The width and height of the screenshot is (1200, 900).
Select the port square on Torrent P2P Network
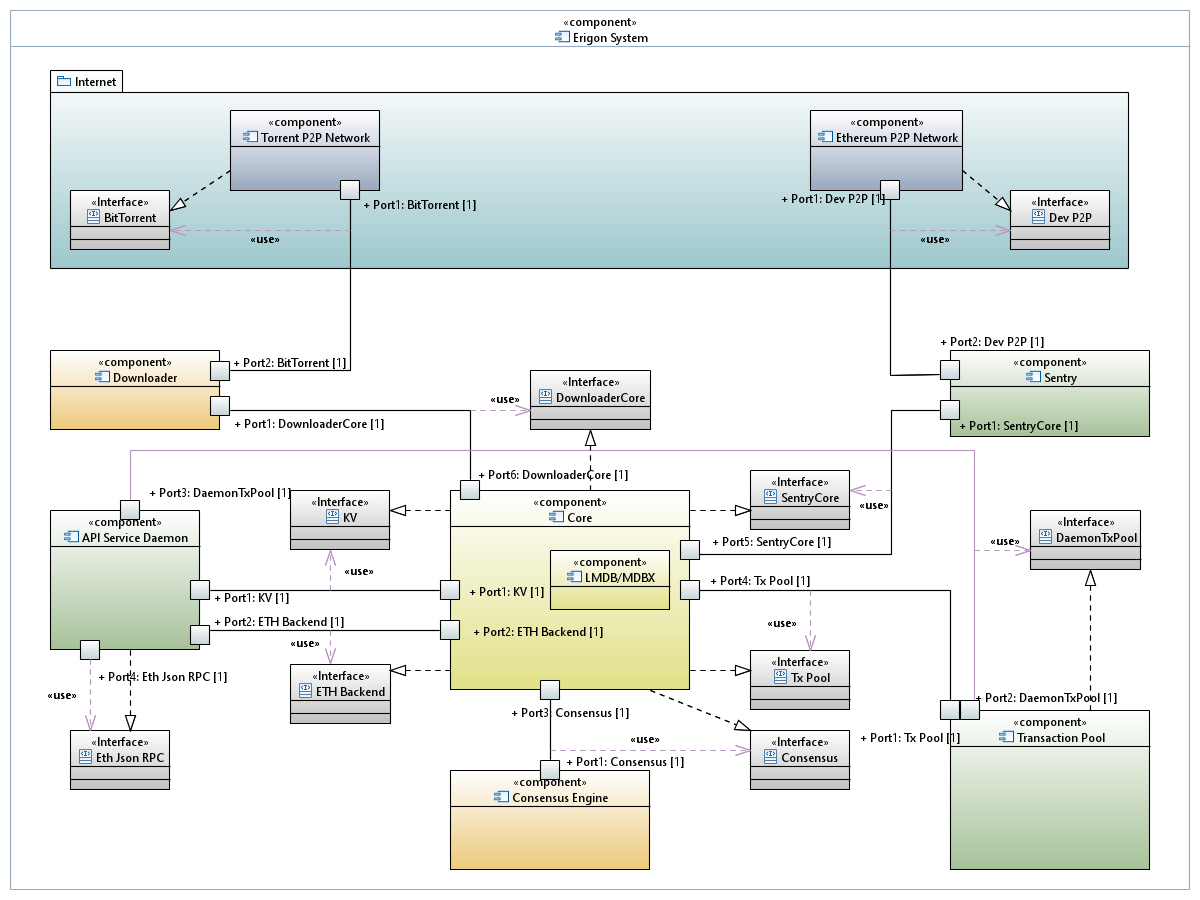(x=350, y=189)
